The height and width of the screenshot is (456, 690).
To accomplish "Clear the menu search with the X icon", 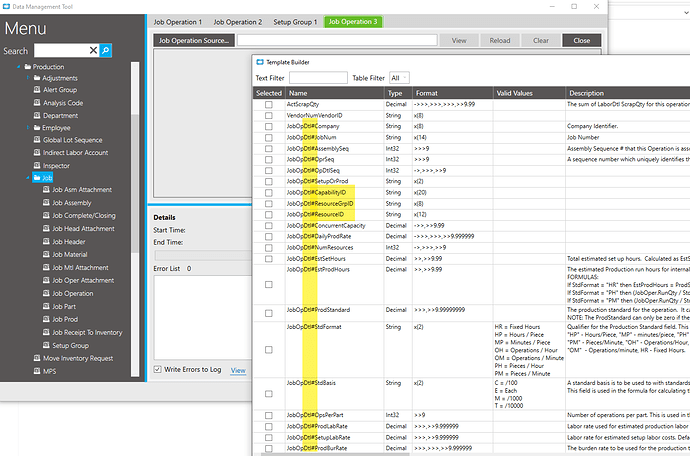I will click(x=93, y=51).
